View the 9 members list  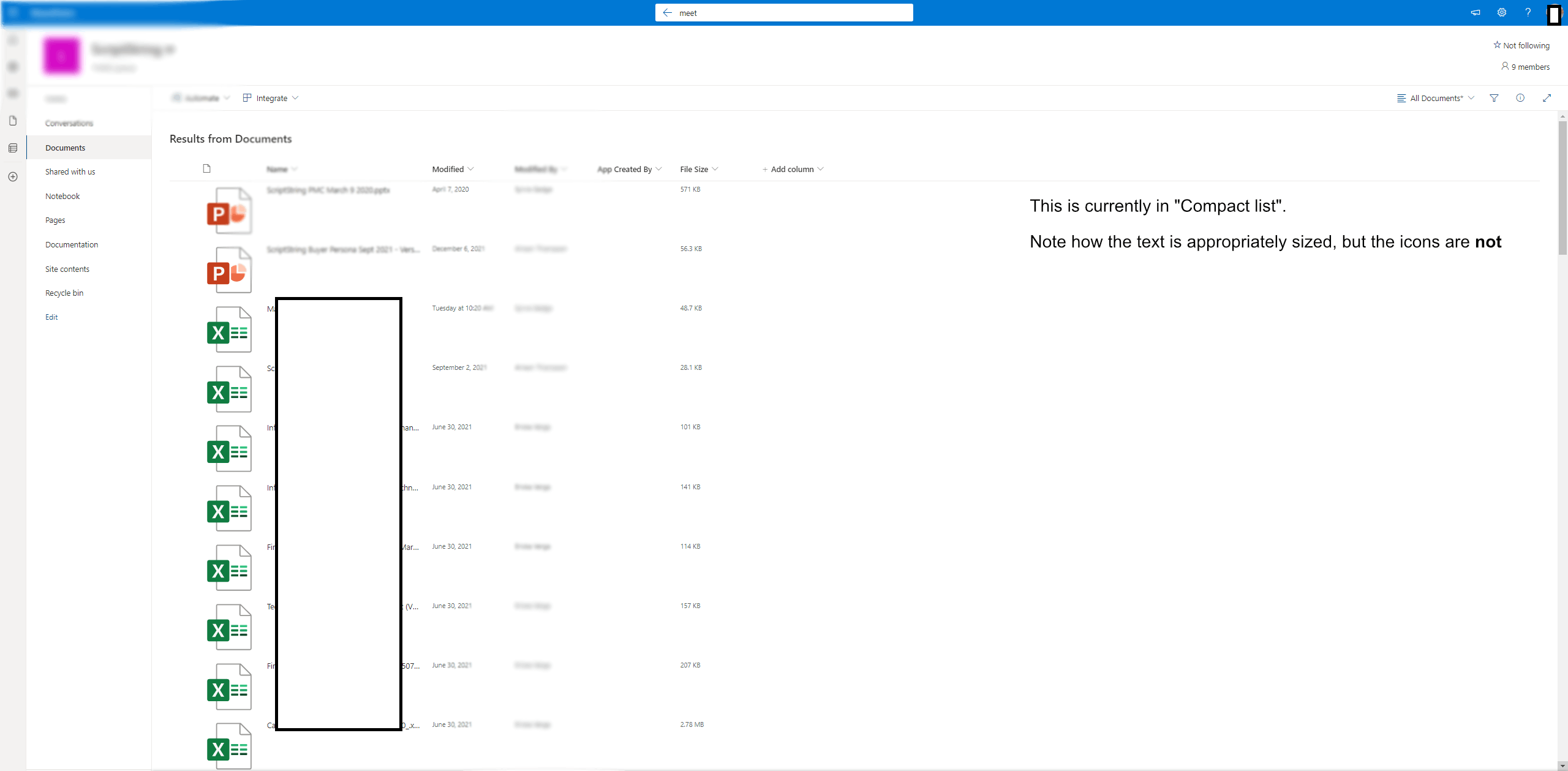1525,67
